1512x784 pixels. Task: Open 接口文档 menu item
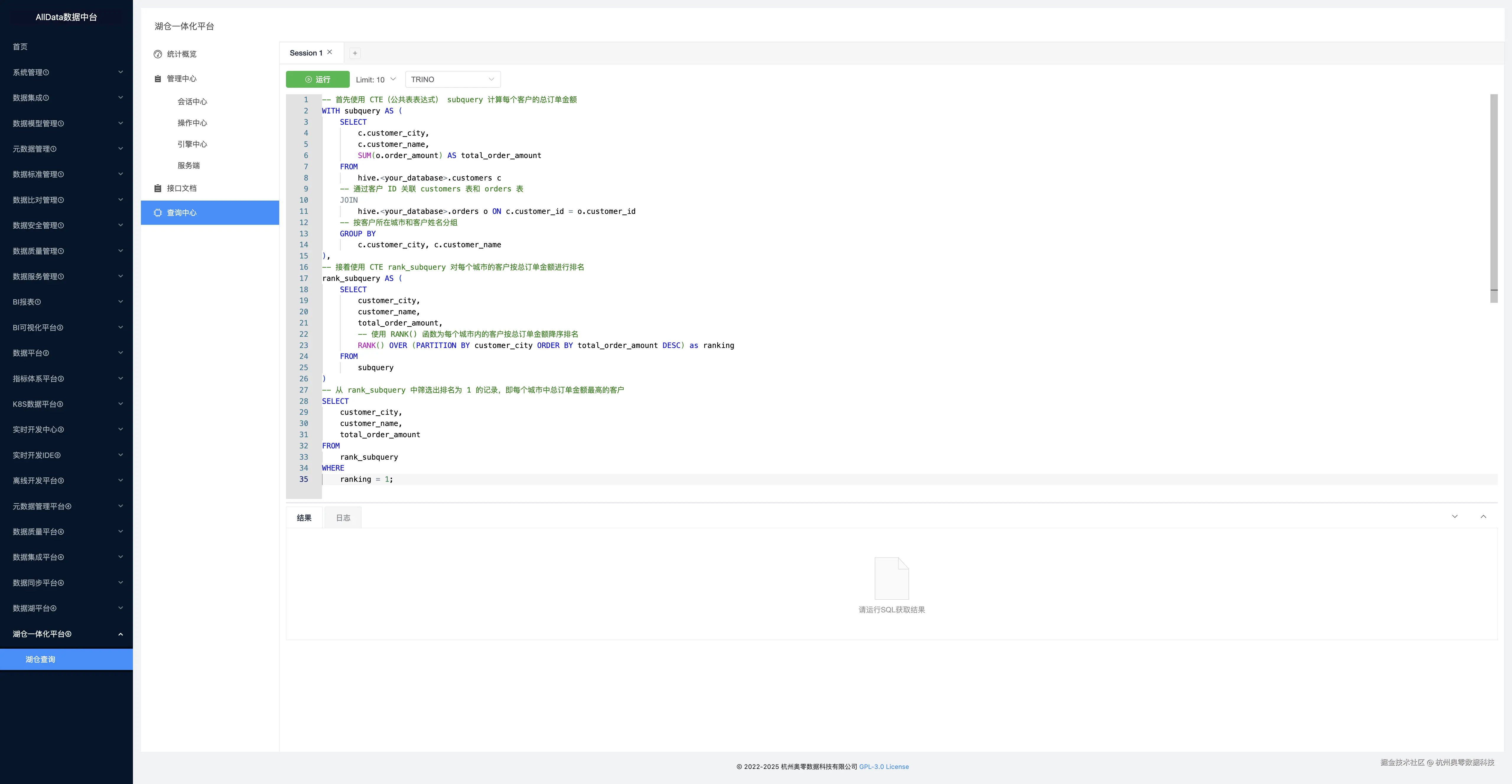click(210, 188)
